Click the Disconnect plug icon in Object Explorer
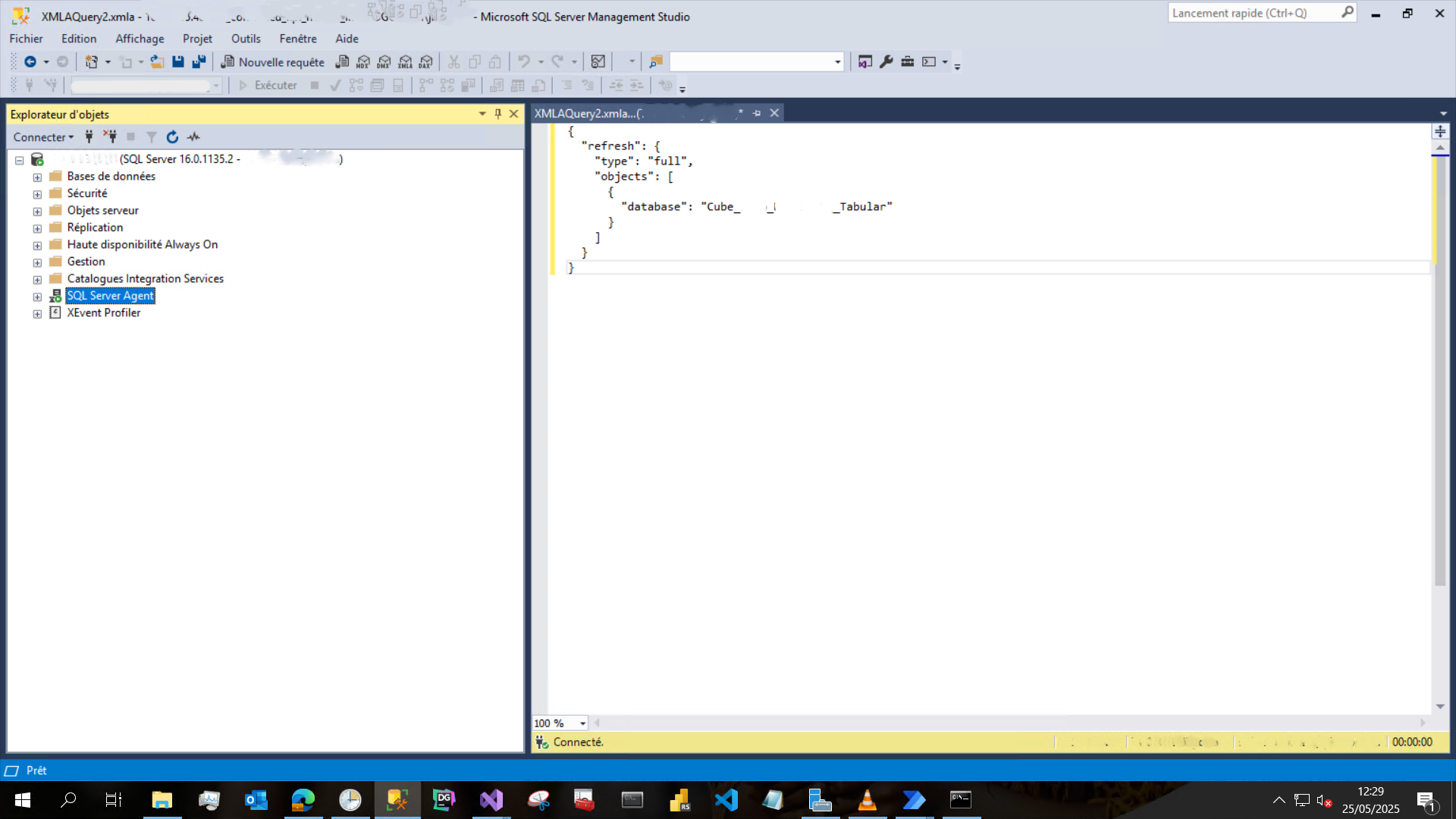This screenshot has height=819, width=1456. click(x=110, y=137)
